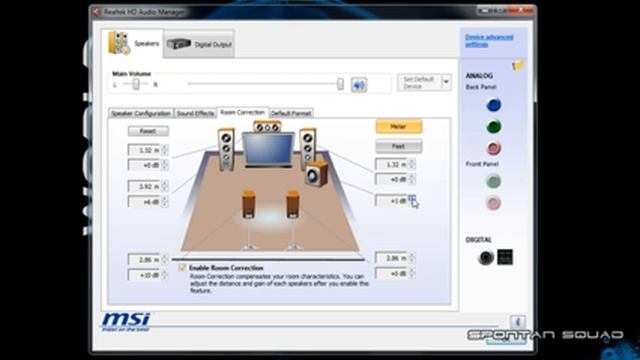This screenshot has height=360, width=640.
Task: Adjust the +6 dB gain spinner arrows
Action: [x=164, y=202]
